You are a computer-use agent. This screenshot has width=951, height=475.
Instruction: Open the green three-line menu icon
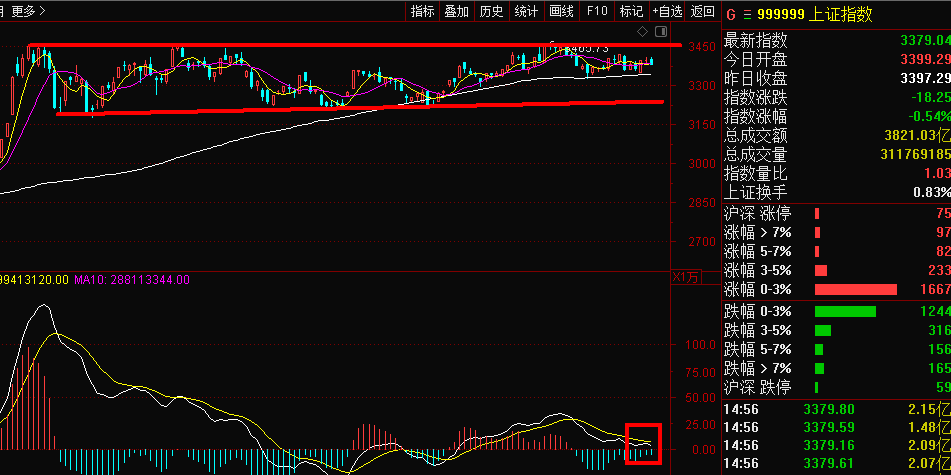747,15
